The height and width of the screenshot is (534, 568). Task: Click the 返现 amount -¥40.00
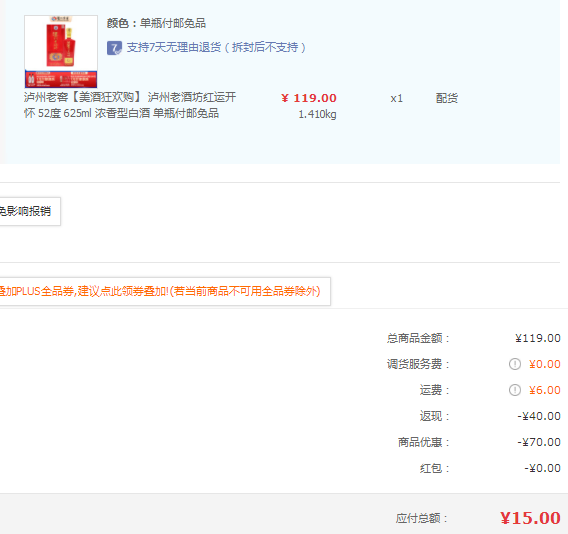click(x=539, y=416)
